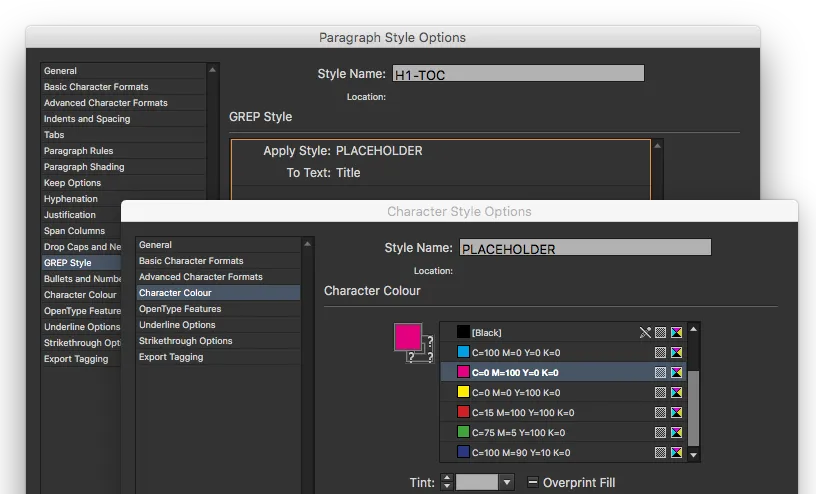
Task: Choose the yellow C=0 M=0 Y=100 K=0 swatch
Action: click(563, 392)
